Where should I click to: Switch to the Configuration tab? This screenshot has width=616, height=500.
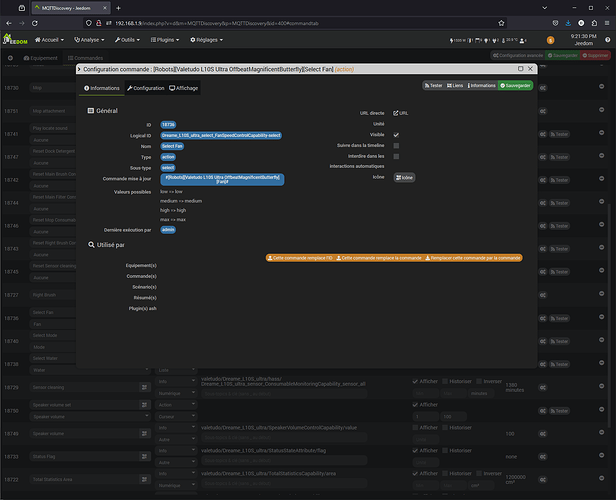tap(146, 88)
